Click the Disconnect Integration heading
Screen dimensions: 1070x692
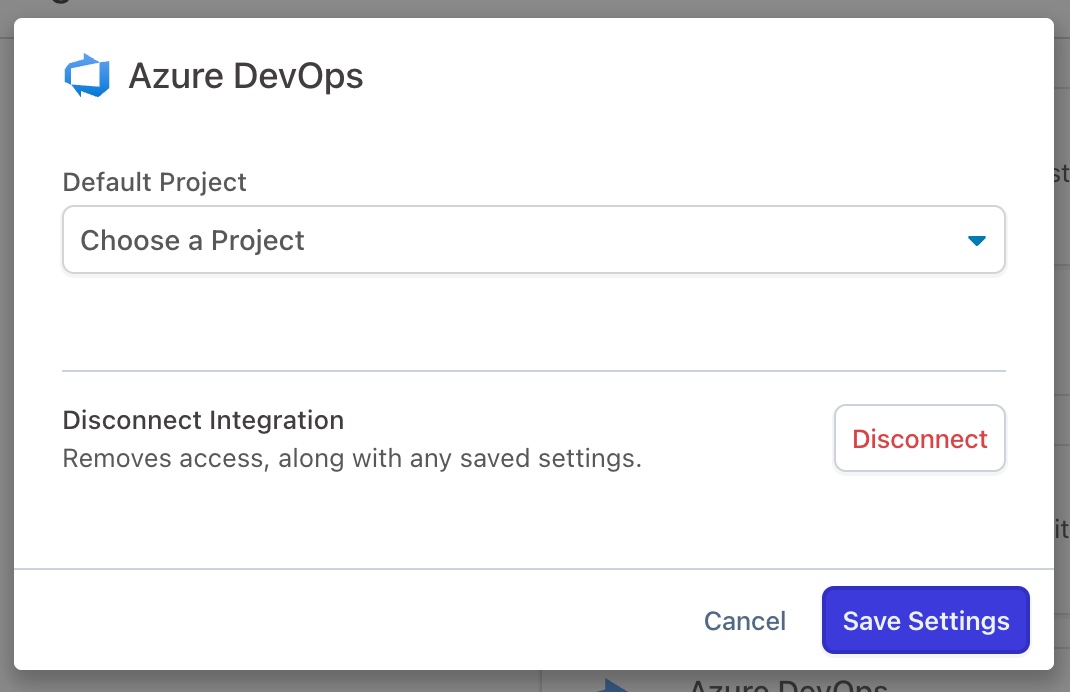[203, 420]
